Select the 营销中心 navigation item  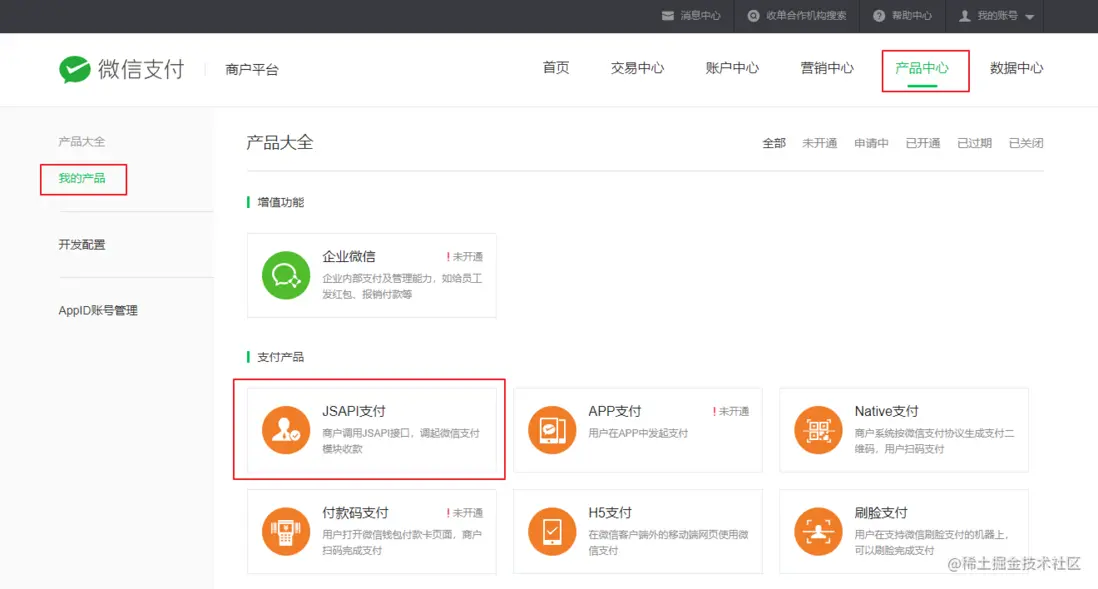pyautogui.click(x=827, y=68)
